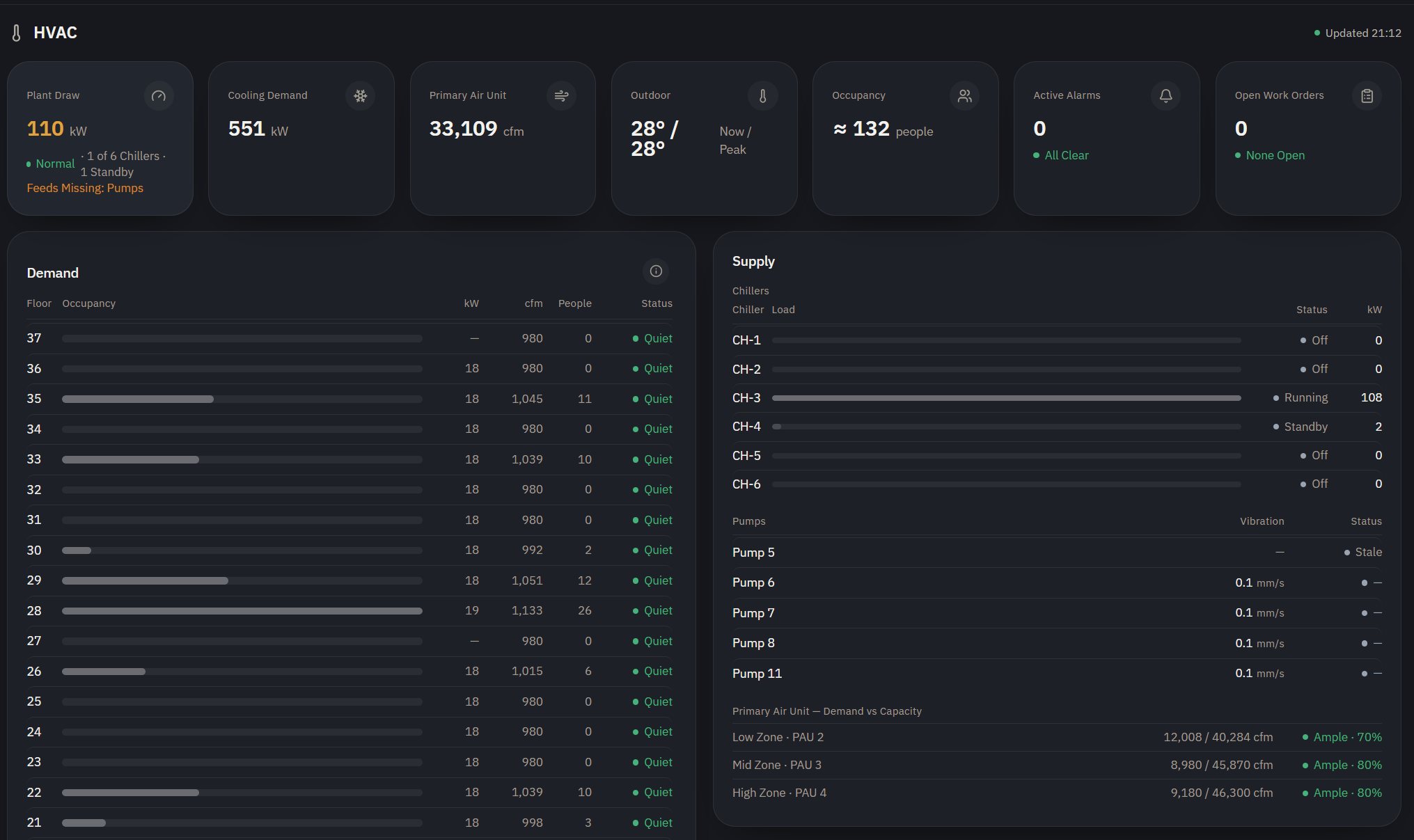Click the CH-3 chiller load bar

[1007, 398]
